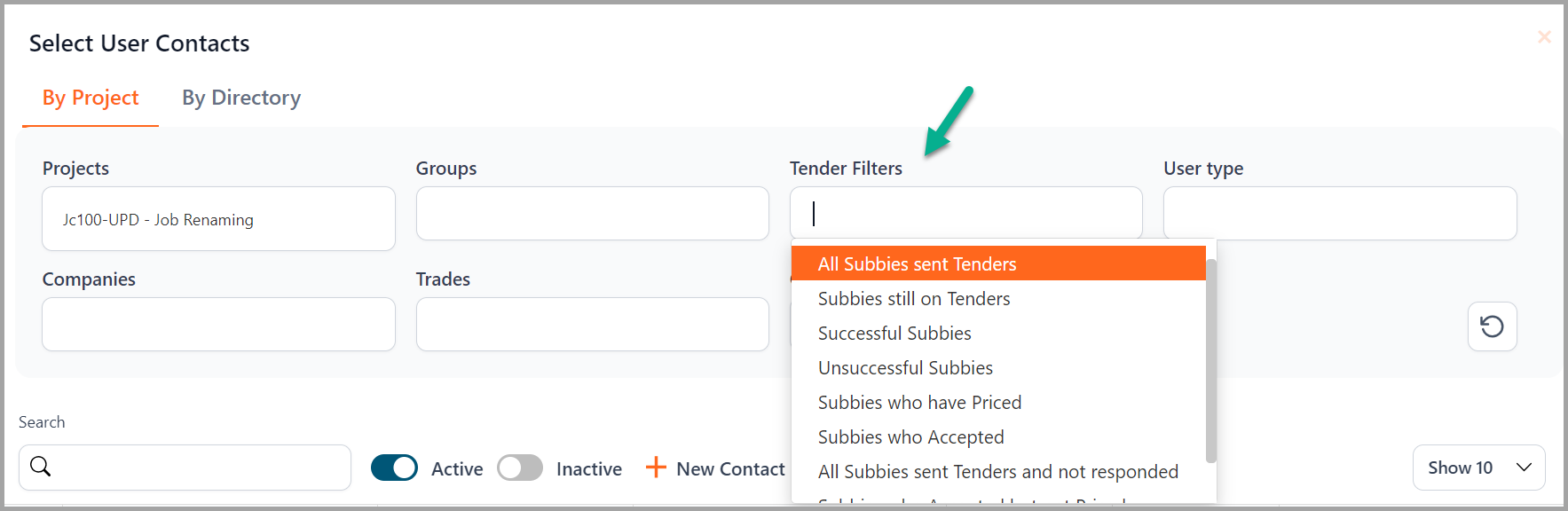The width and height of the screenshot is (1568, 511).
Task: Switch to the By Directory tab
Action: click(241, 98)
